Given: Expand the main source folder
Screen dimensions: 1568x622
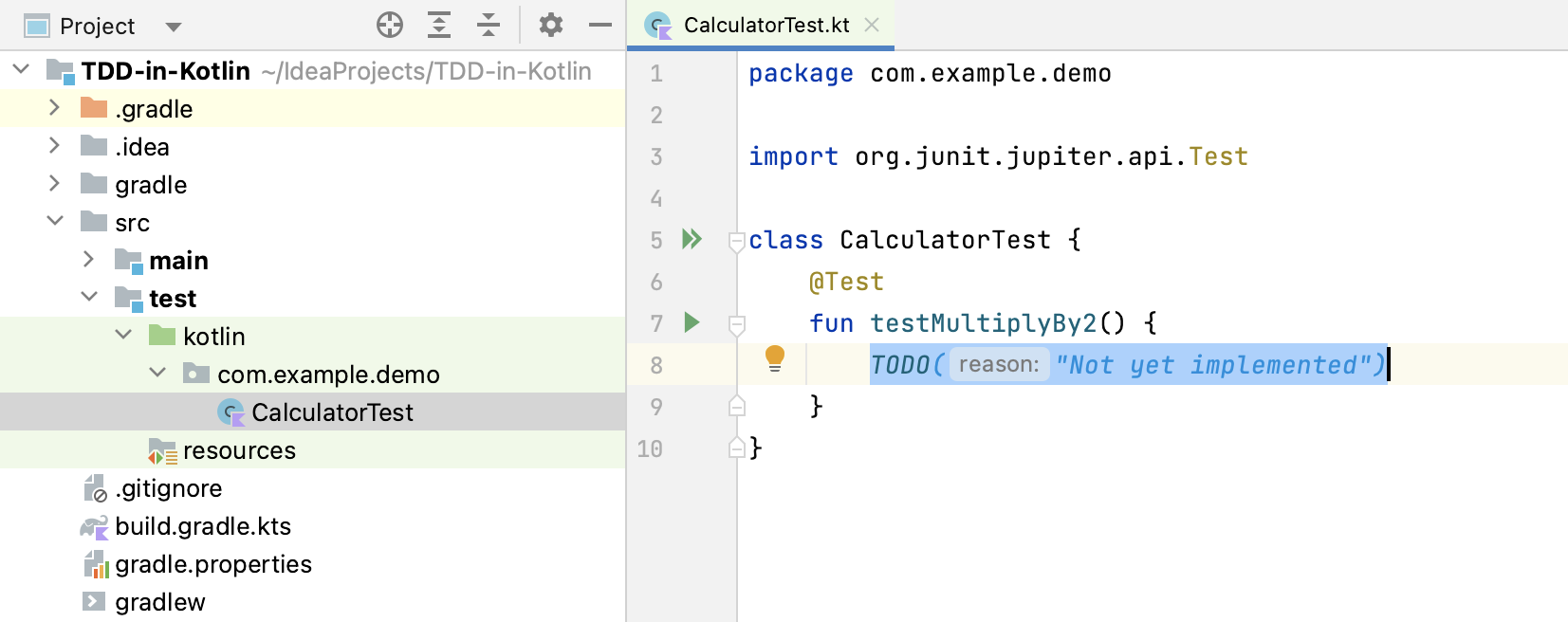Looking at the screenshot, I should [x=89, y=260].
